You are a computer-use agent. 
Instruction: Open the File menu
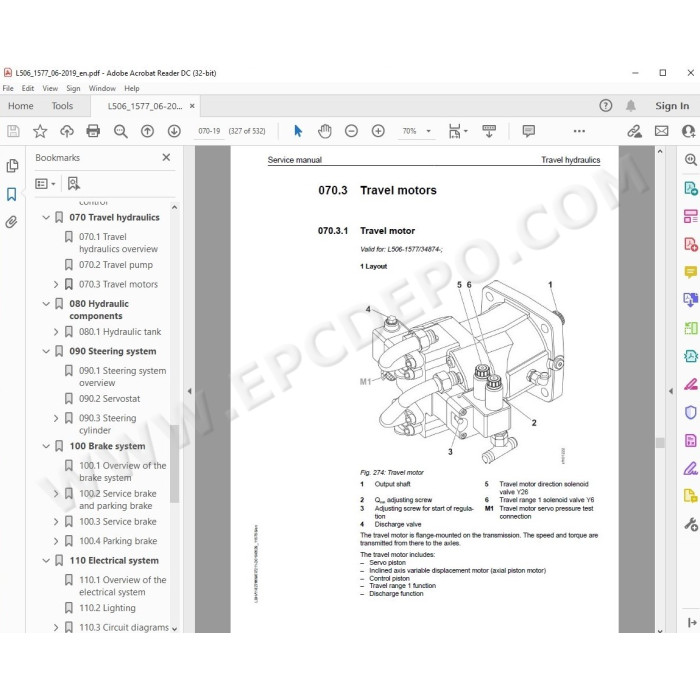[8, 88]
